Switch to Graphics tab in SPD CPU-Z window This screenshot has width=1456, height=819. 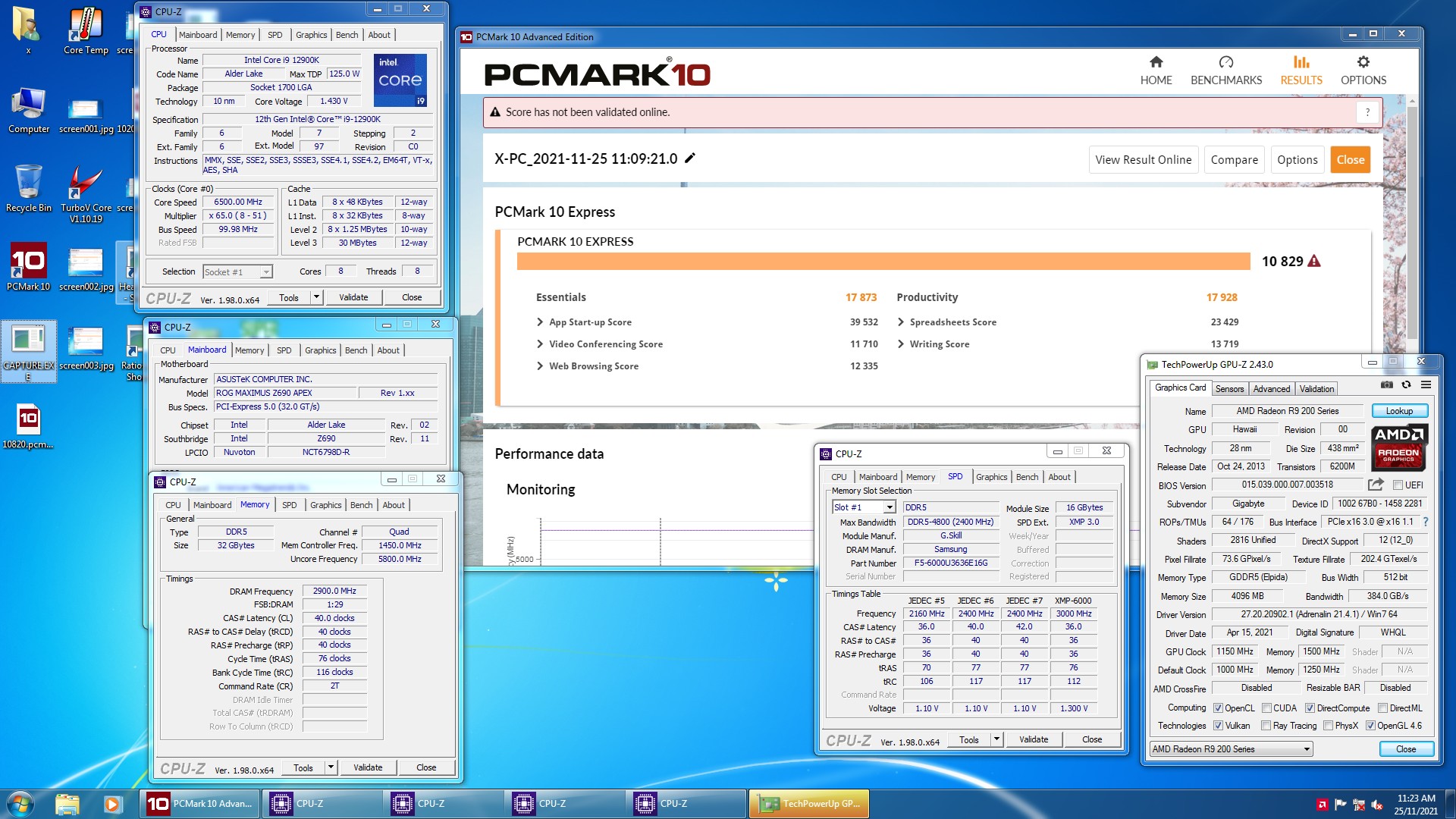point(991,477)
